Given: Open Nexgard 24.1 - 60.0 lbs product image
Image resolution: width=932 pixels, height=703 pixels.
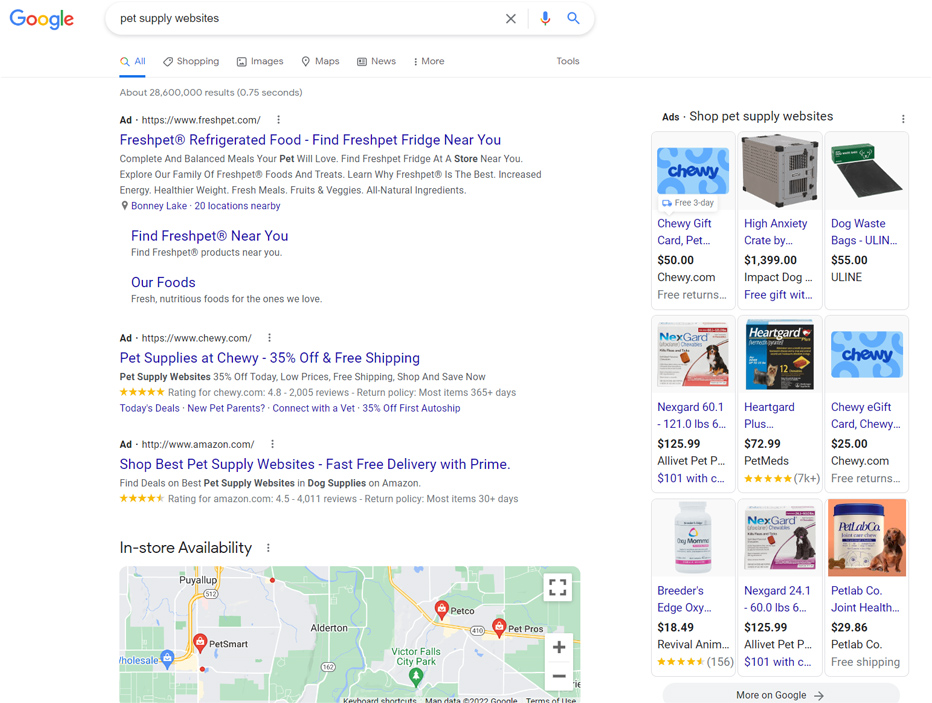Looking at the screenshot, I should tap(780, 538).
